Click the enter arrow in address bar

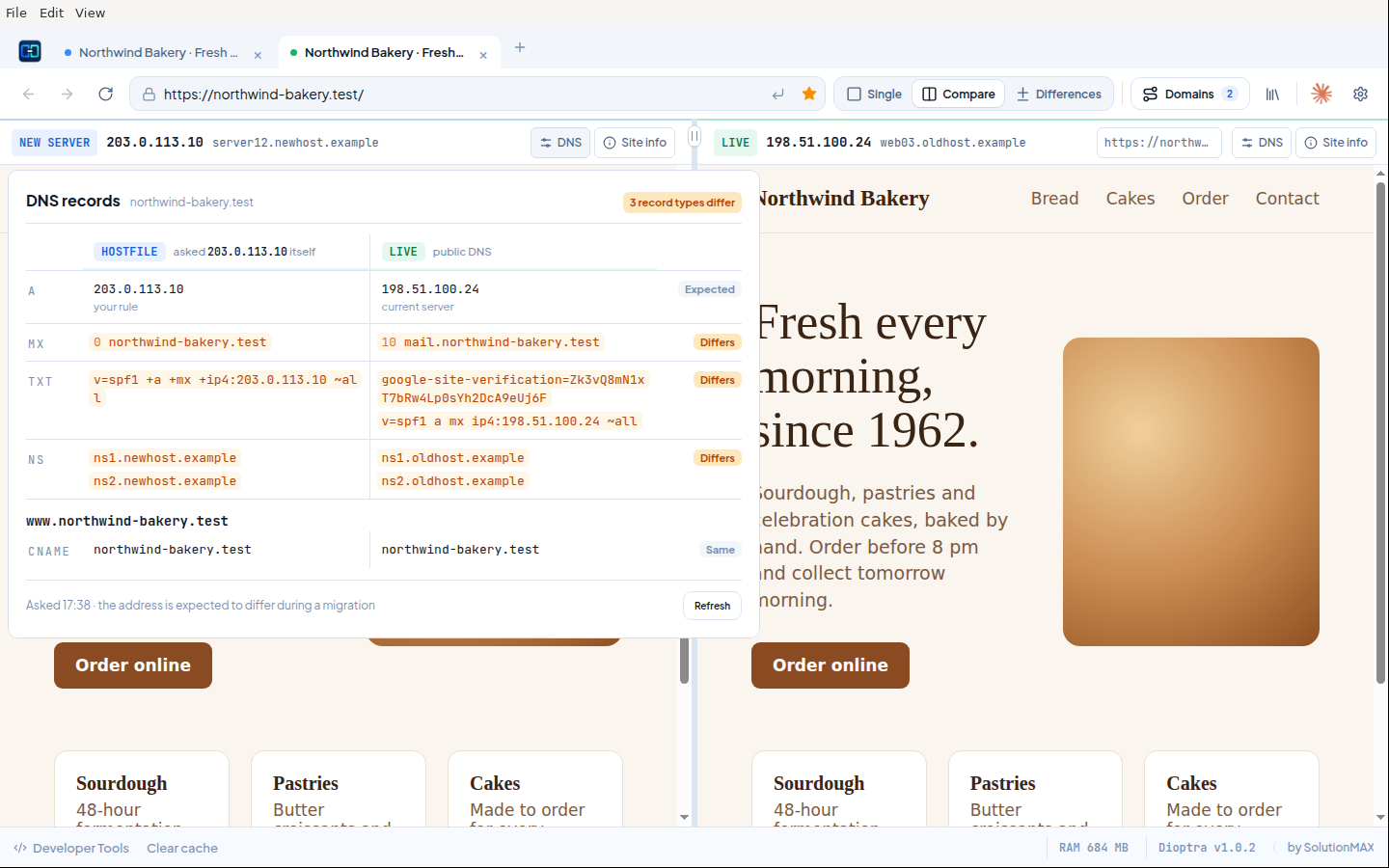(x=778, y=95)
